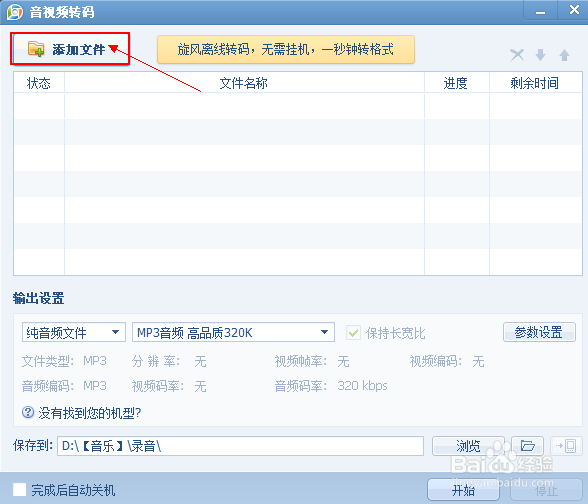Move item down with down arrow icon
Screen dimensions: 588x504
[x=540, y=55]
